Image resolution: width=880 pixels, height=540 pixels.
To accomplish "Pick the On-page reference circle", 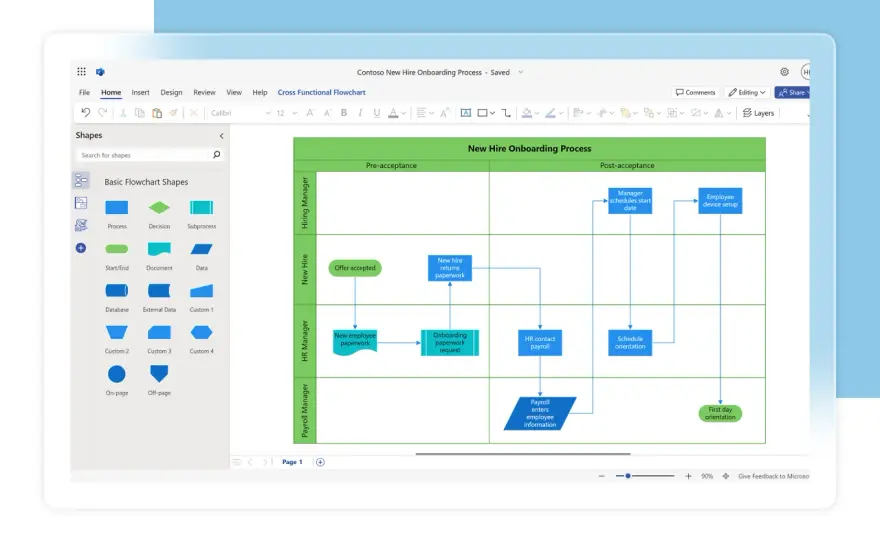I will click(117, 374).
